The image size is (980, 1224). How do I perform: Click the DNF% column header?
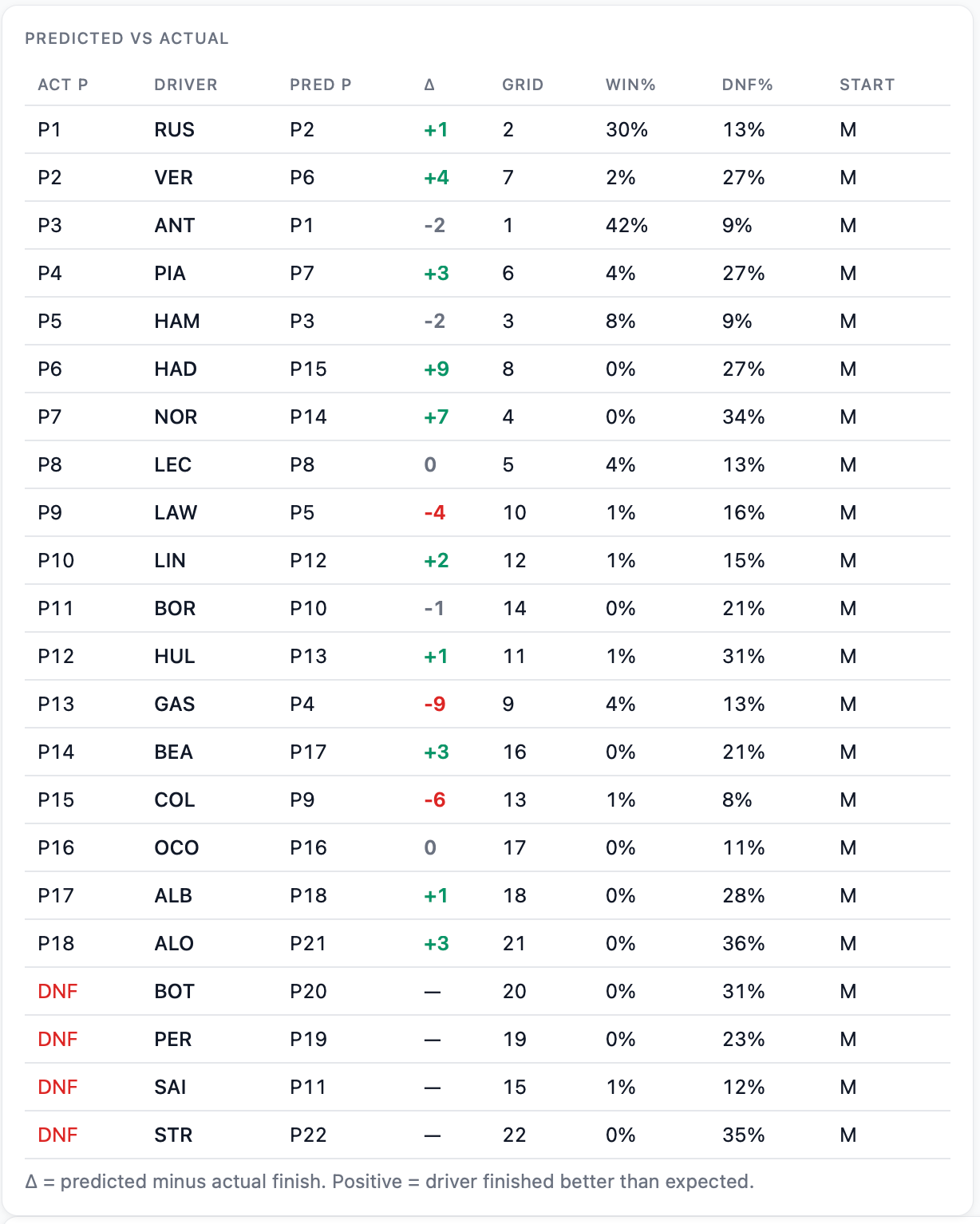pyautogui.click(x=748, y=85)
